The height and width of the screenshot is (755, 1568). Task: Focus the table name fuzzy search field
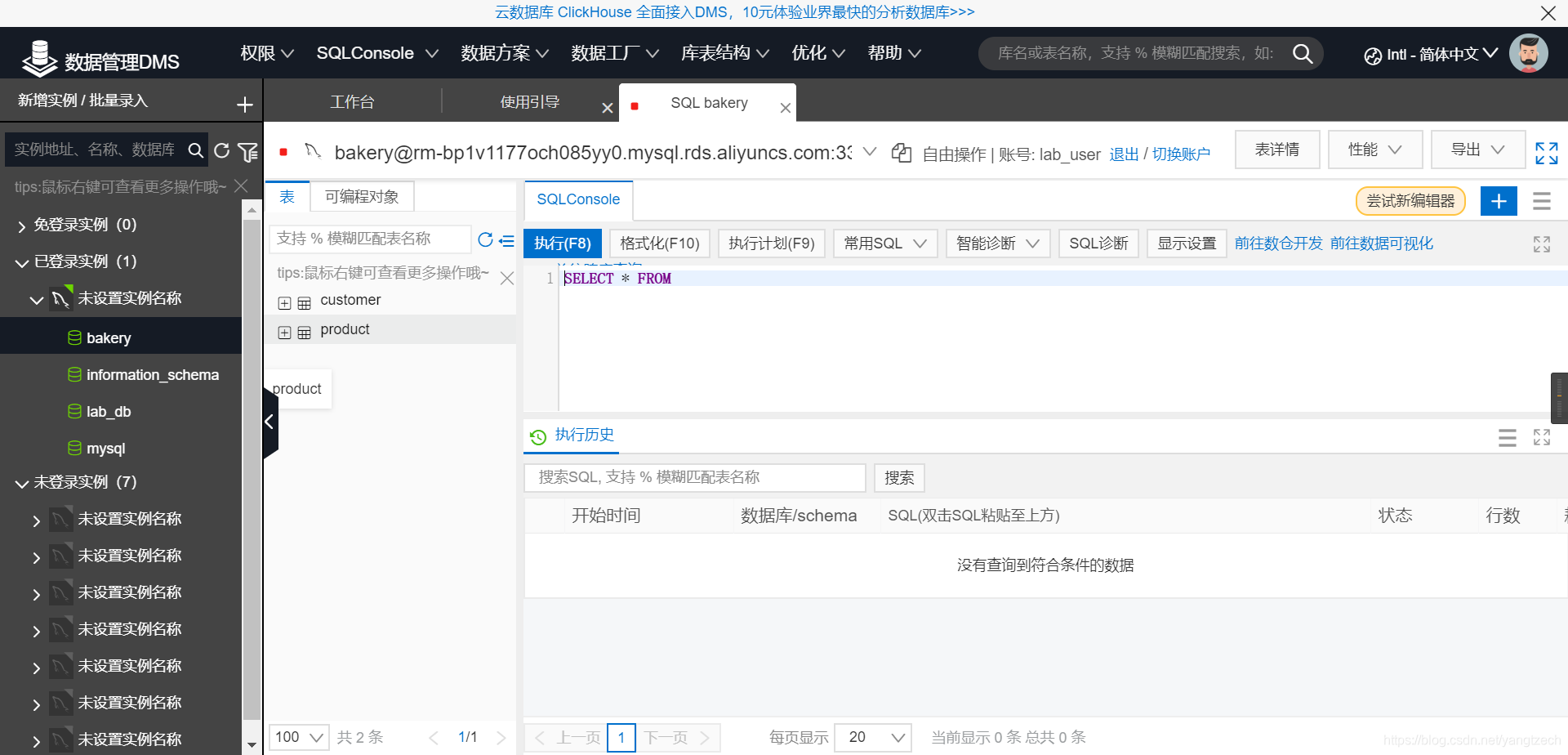370,239
